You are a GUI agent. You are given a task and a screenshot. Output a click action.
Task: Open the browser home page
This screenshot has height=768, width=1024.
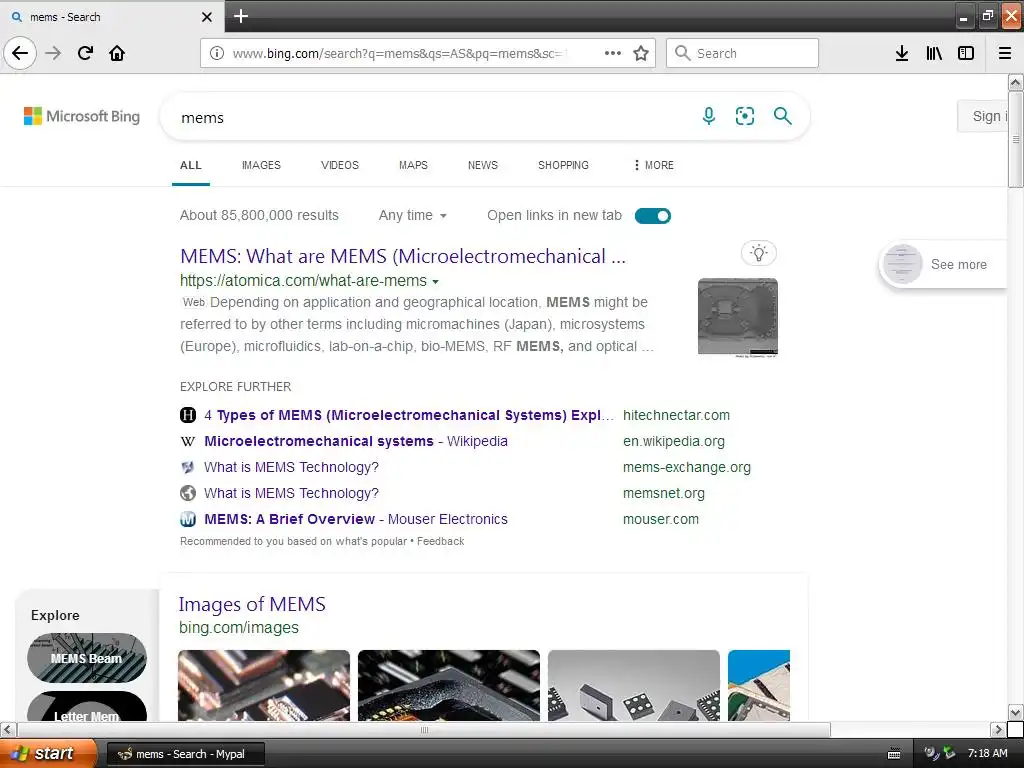(117, 53)
